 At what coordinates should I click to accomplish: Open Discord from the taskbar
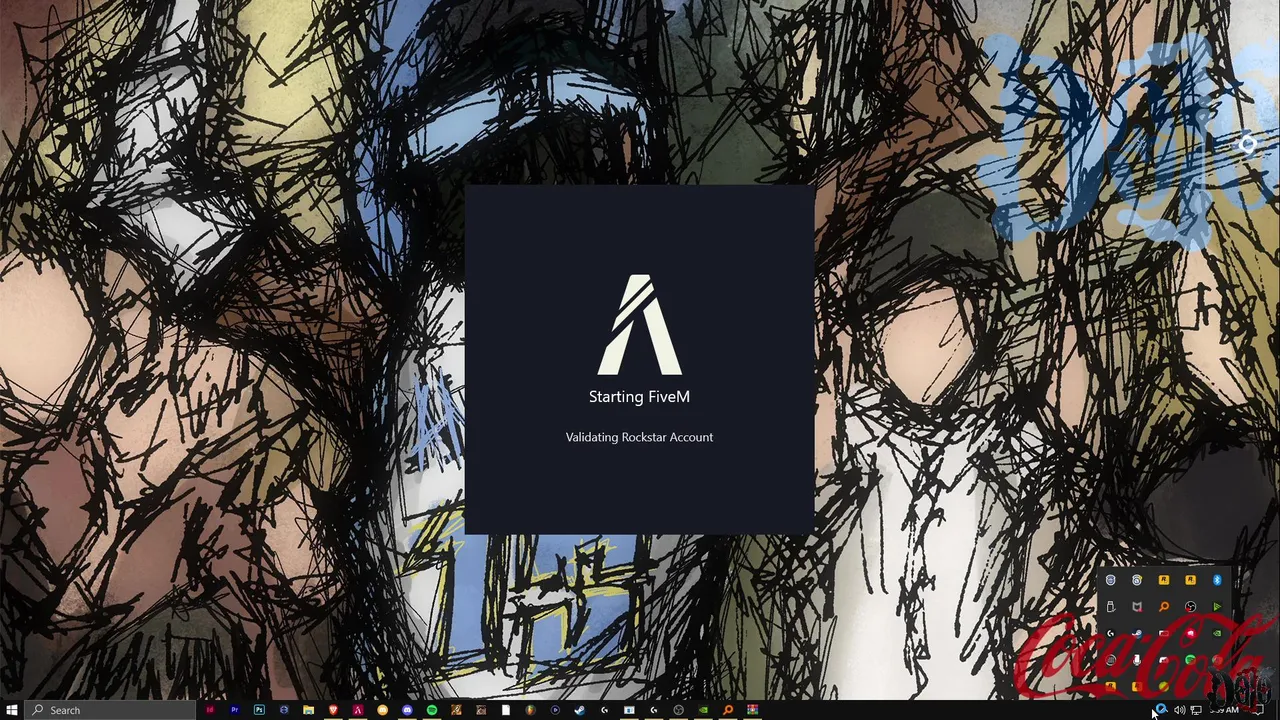407,710
